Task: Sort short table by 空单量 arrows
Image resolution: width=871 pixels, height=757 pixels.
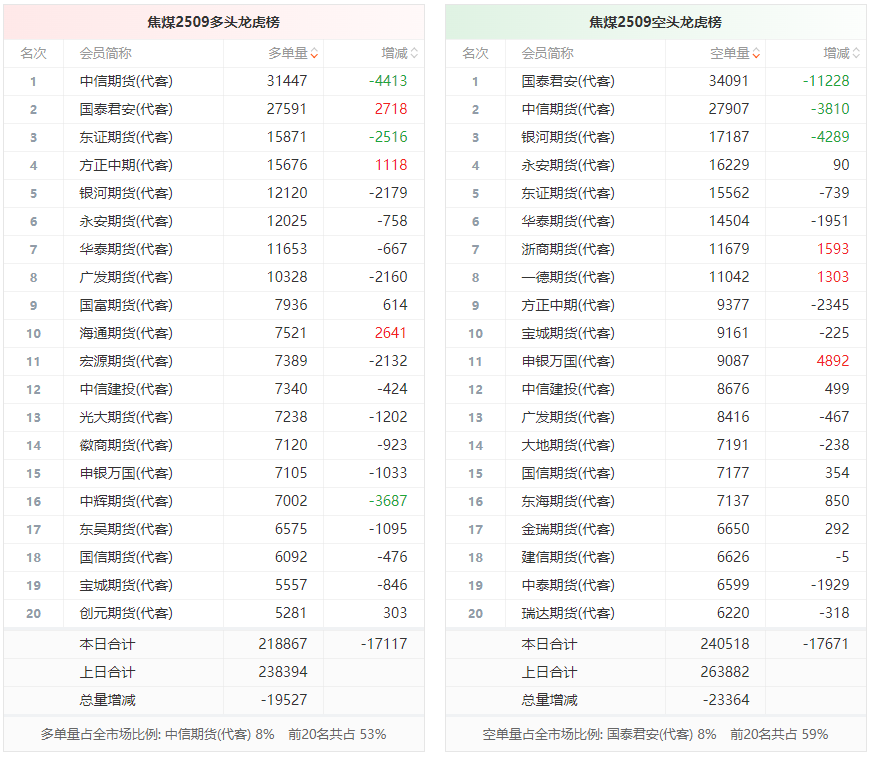Action: pyautogui.click(x=757, y=54)
